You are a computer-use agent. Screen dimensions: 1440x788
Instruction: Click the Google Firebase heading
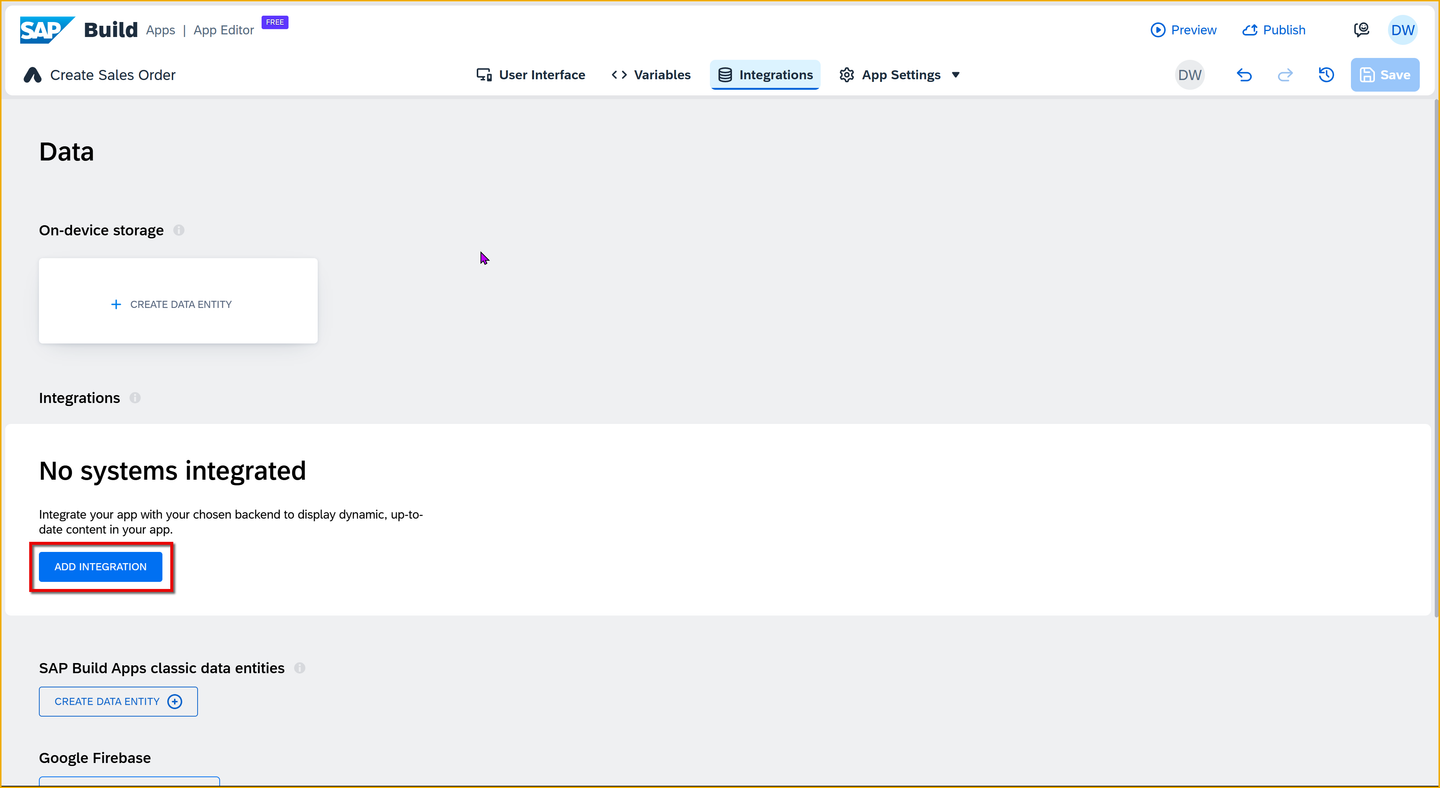point(95,758)
